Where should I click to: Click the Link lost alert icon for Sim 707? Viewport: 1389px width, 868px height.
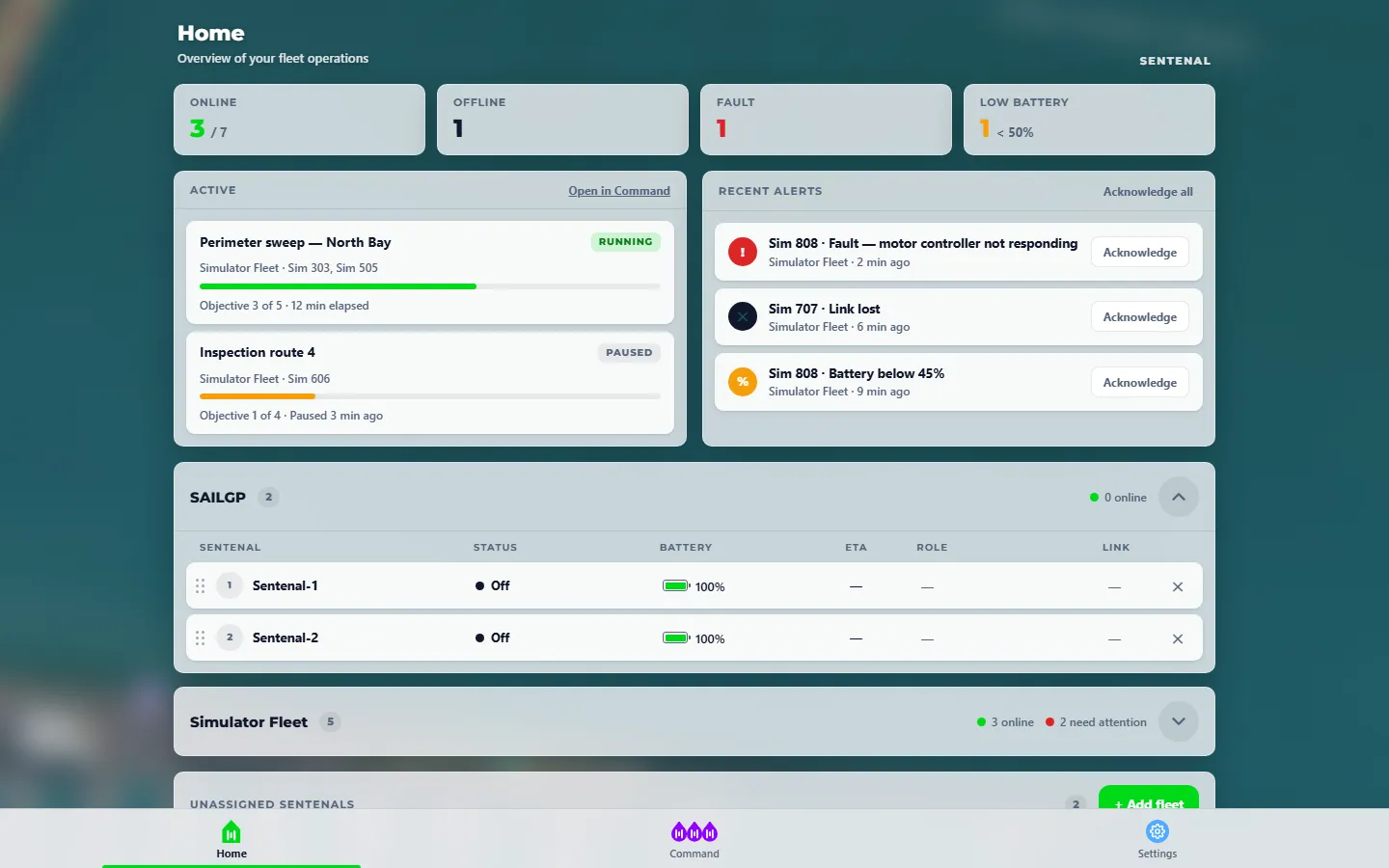point(743,316)
